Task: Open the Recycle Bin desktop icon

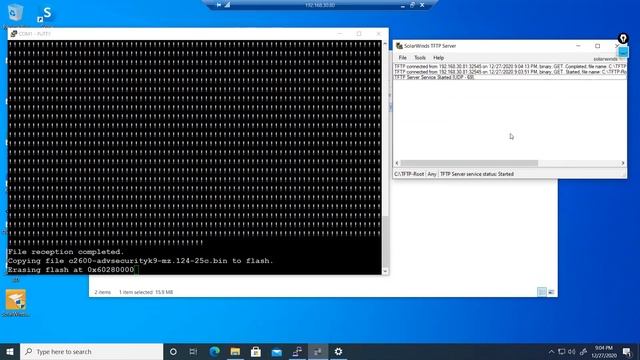Action: coord(16,14)
